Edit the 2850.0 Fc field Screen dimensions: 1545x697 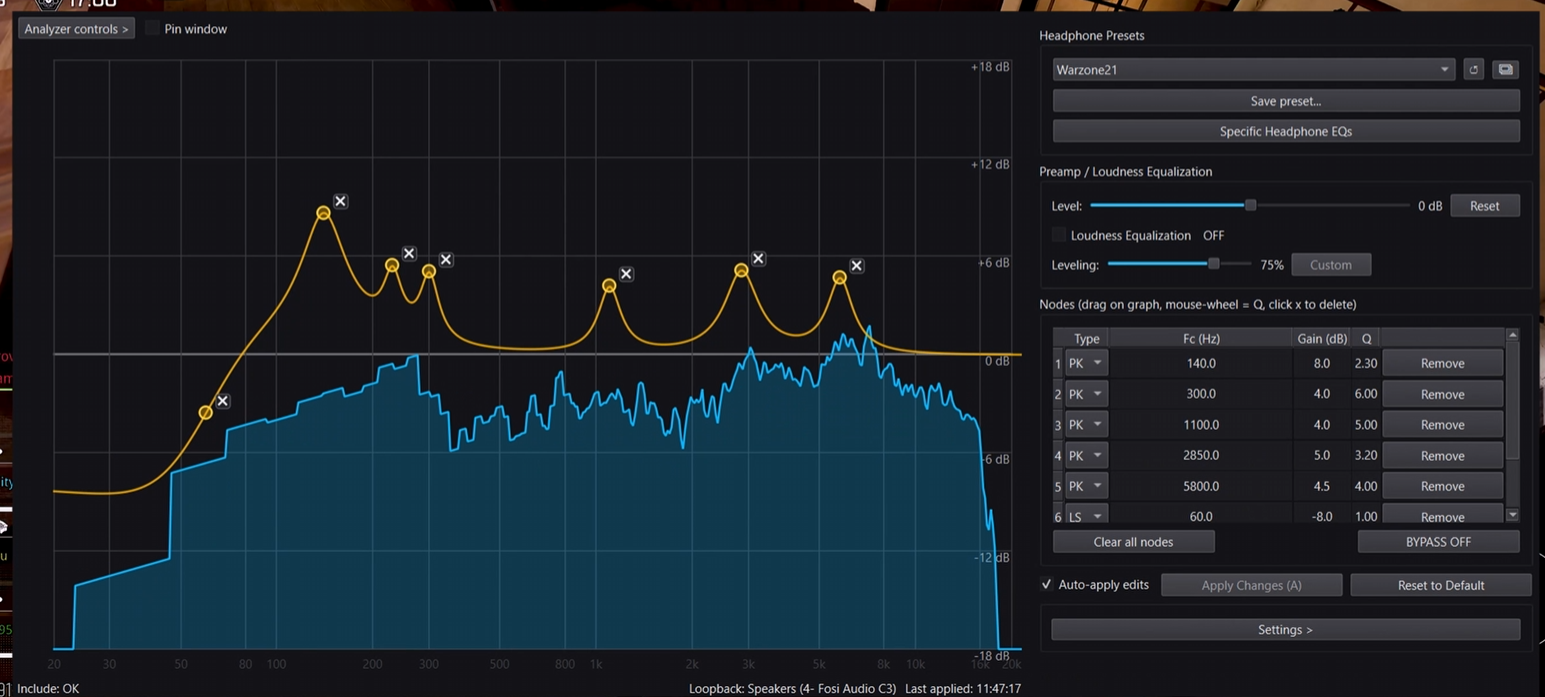pyautogui.click(x=1200, y=455)
